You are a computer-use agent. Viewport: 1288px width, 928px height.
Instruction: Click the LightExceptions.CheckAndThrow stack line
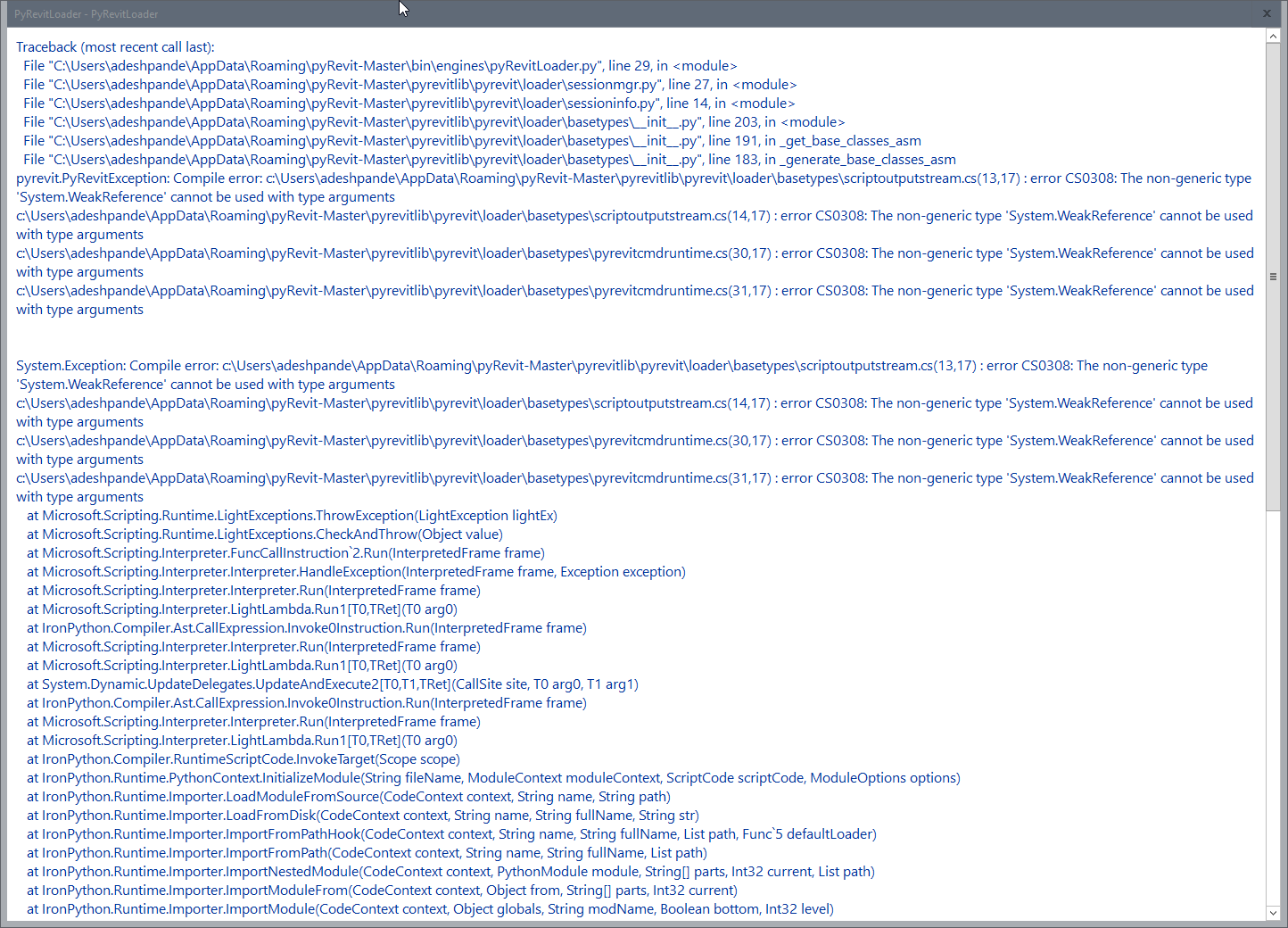click(265, 534)
